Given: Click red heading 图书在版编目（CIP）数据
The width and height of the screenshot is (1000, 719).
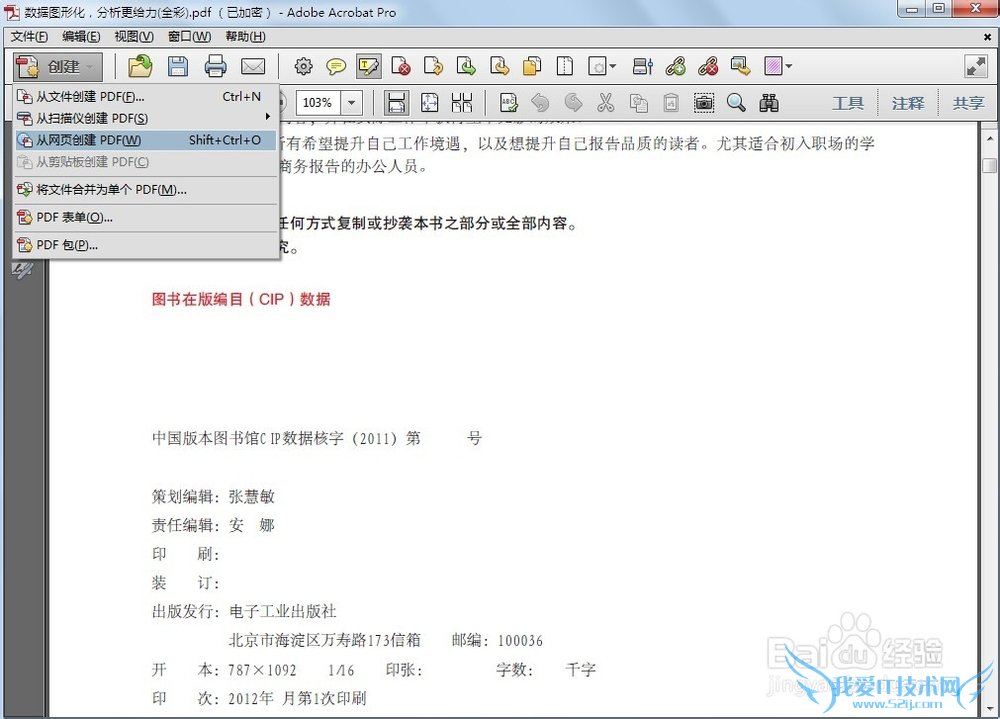Looking at the screenshot, I should (241, 299).
